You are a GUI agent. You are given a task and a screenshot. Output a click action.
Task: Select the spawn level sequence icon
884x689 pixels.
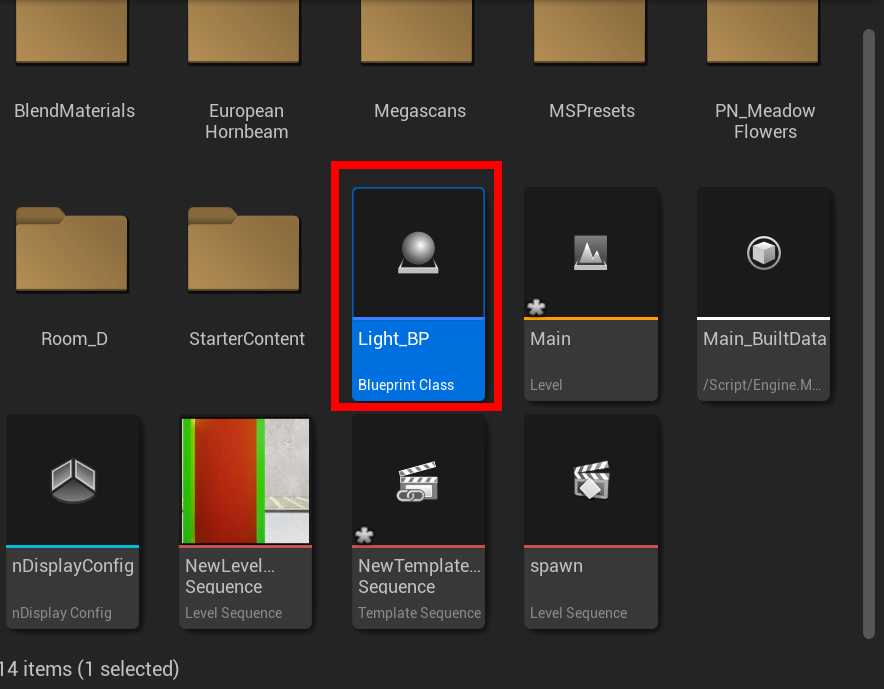click(x=591, y=480)
